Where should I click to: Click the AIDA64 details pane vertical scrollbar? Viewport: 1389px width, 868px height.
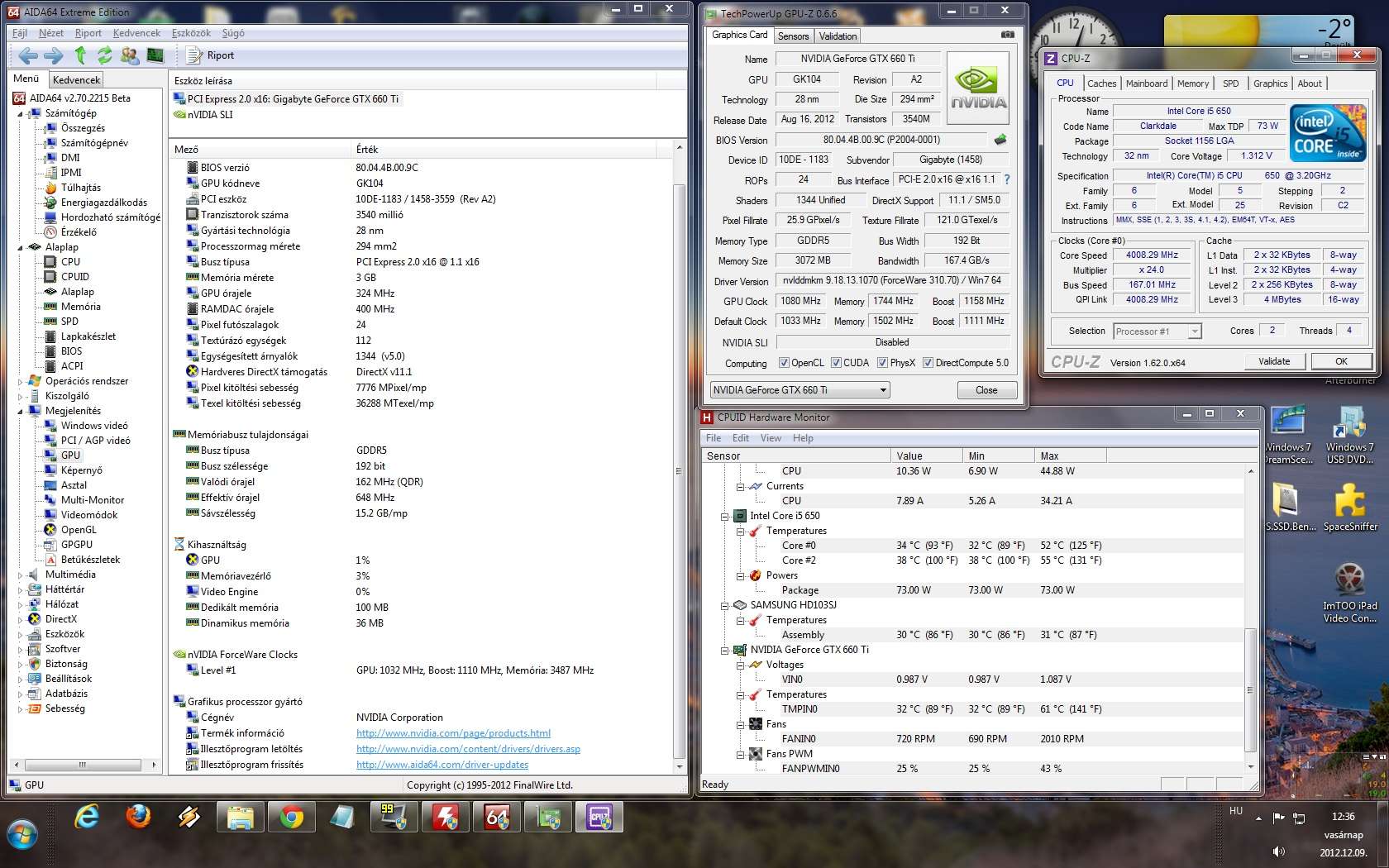click(680, 456)
